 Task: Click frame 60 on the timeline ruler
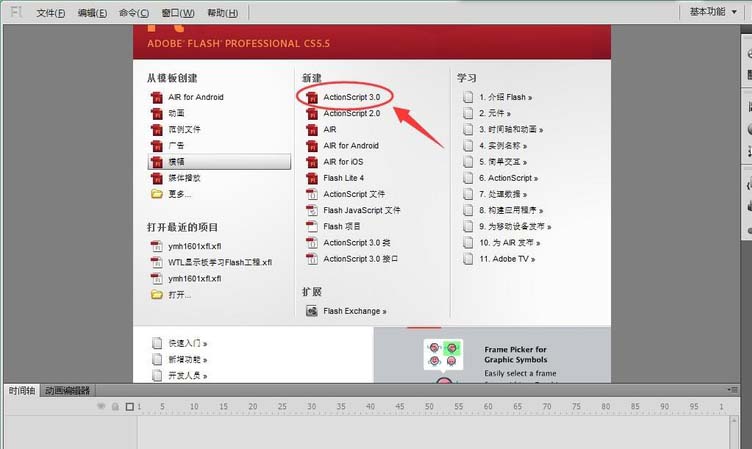(x=488, y=406)
